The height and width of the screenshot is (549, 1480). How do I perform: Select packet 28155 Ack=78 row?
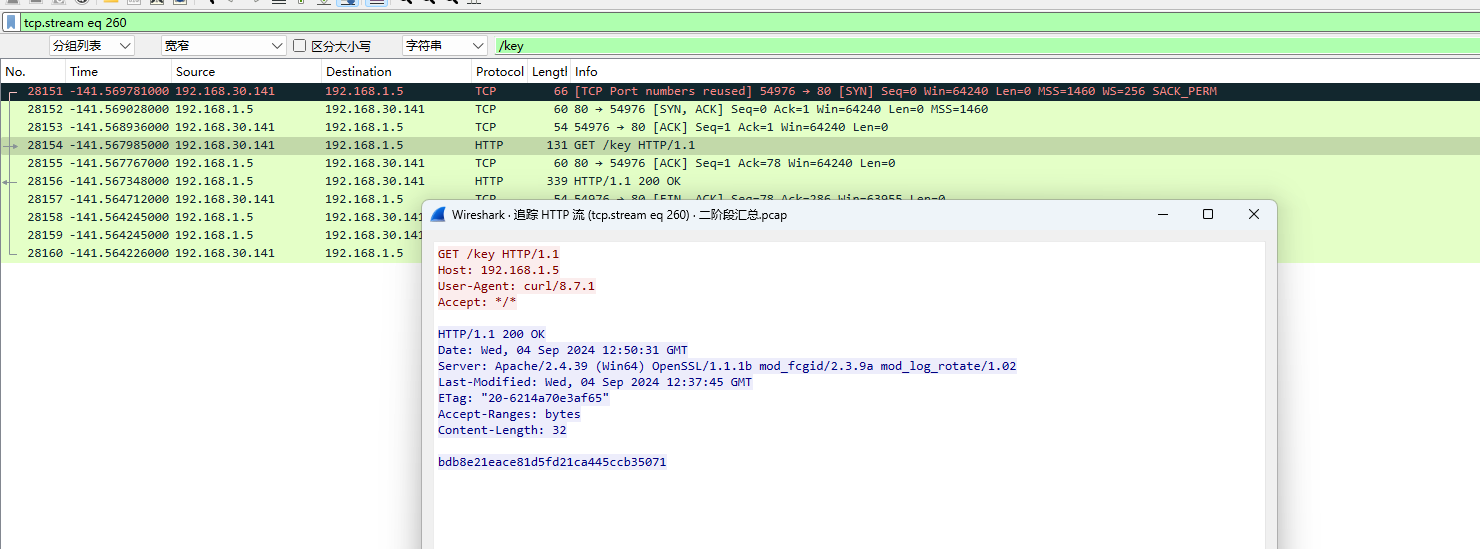tap(740, 163)
